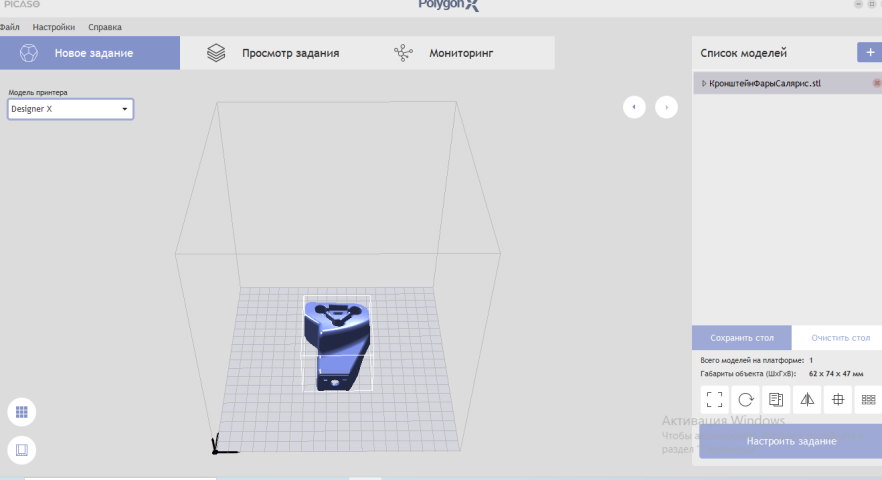Click the mirror model icon
Screen dimensions: 882x480
(x=807, y=400)
